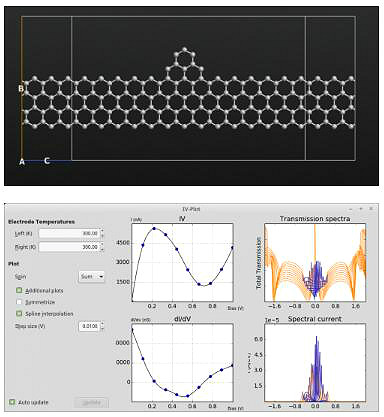Image resolution: width=384 pixels, height=417 pixels.
Task: Select the Transmission spectra plot
Action: (315, 263)
